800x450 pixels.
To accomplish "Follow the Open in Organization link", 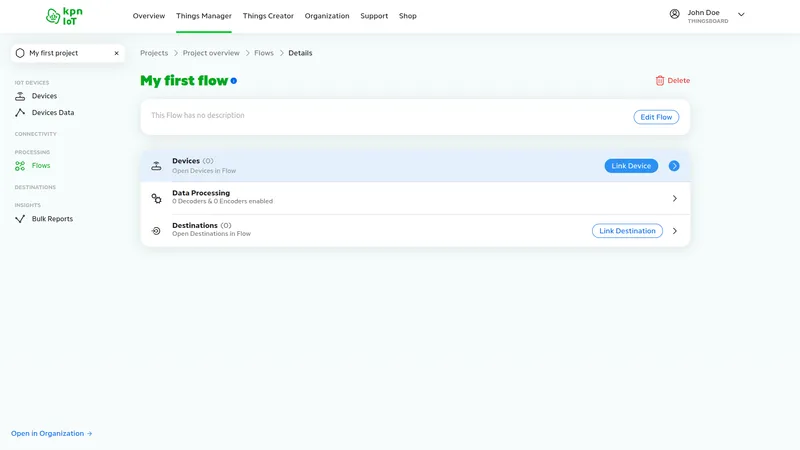I will [52, 434].
